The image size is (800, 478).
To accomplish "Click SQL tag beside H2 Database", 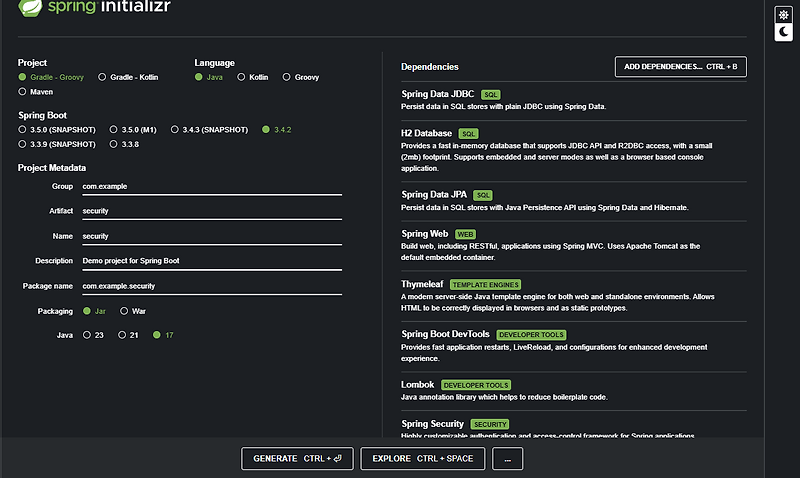I will click(x=468, y=134).
